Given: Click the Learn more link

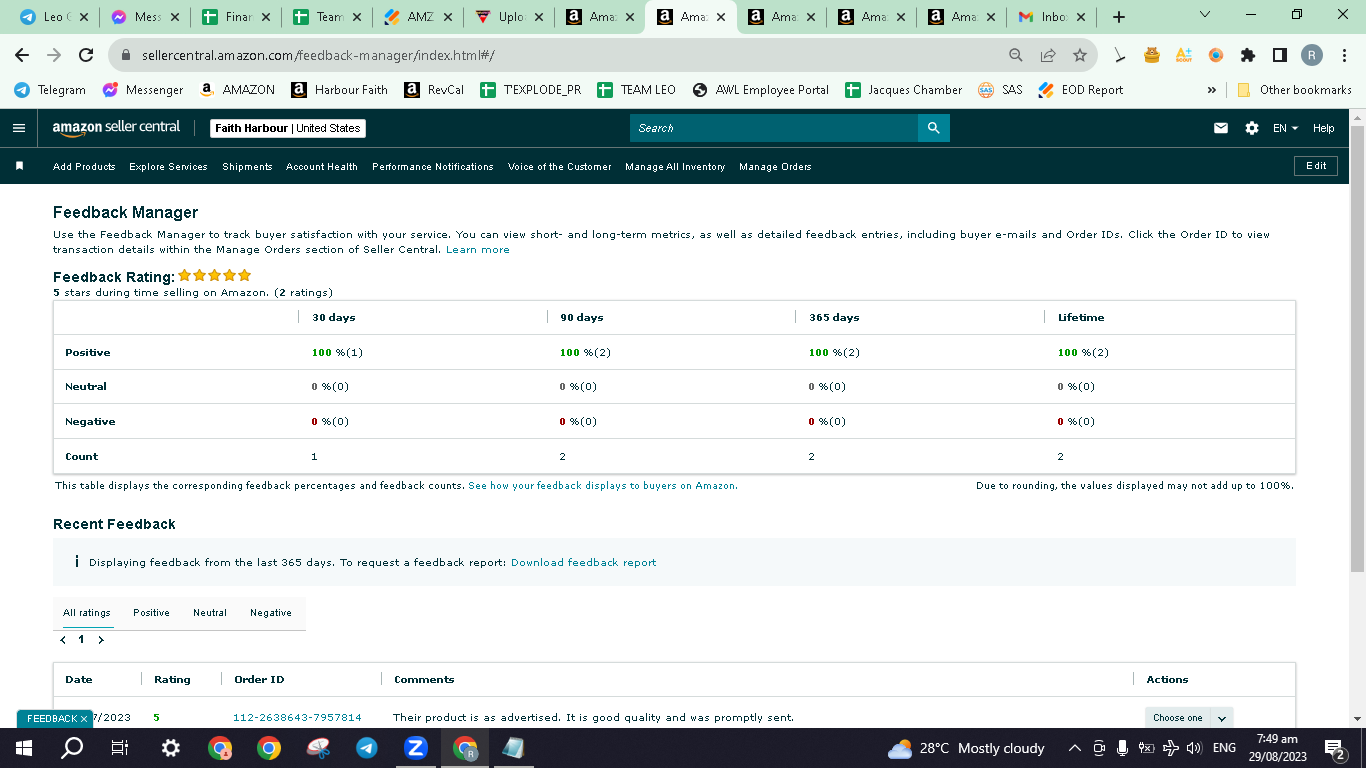Looking at the screenshot, I should click(478, 250).
